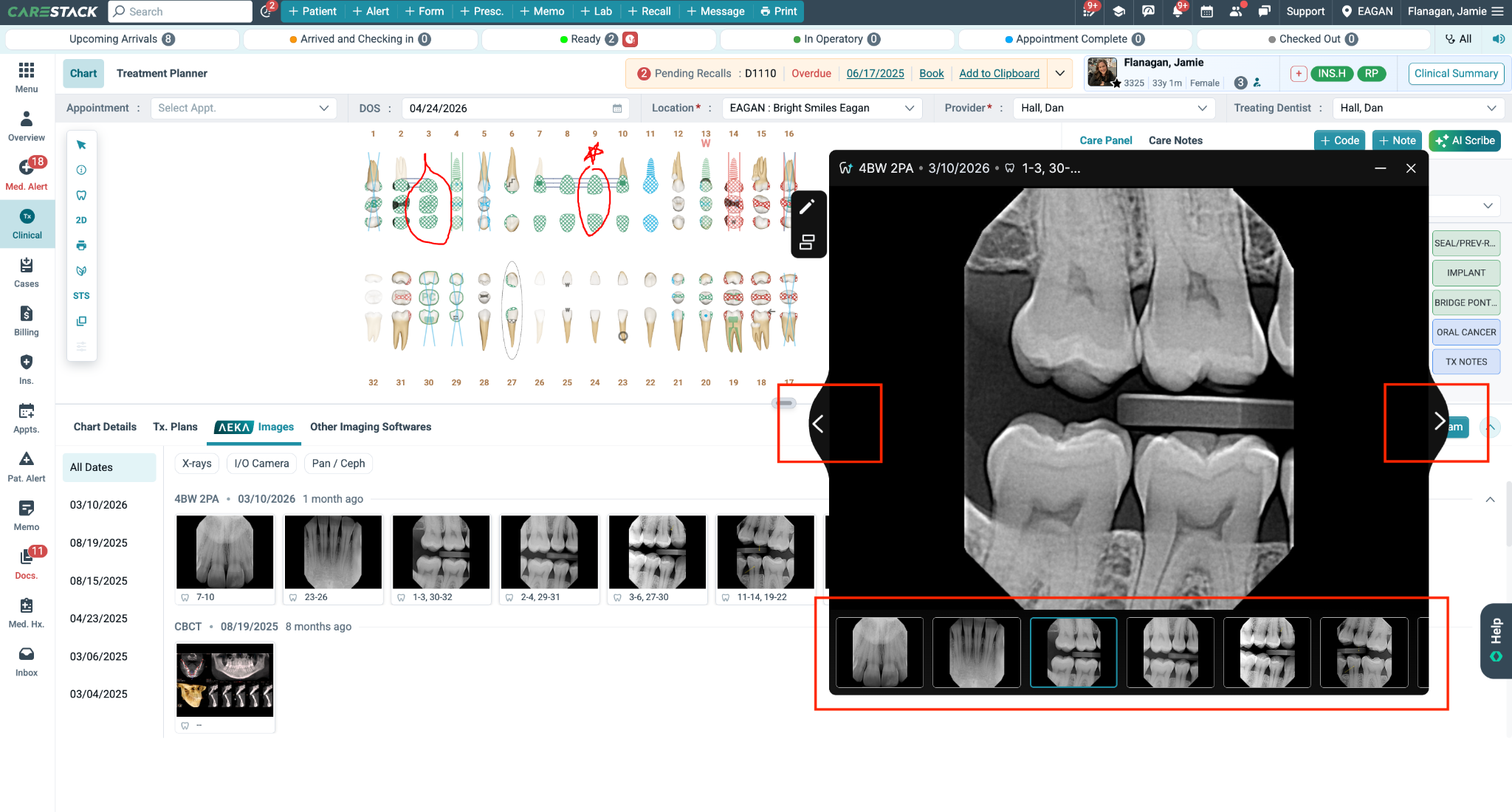Open the Provider Hall, Dan dropdown

click(1113, 109)
